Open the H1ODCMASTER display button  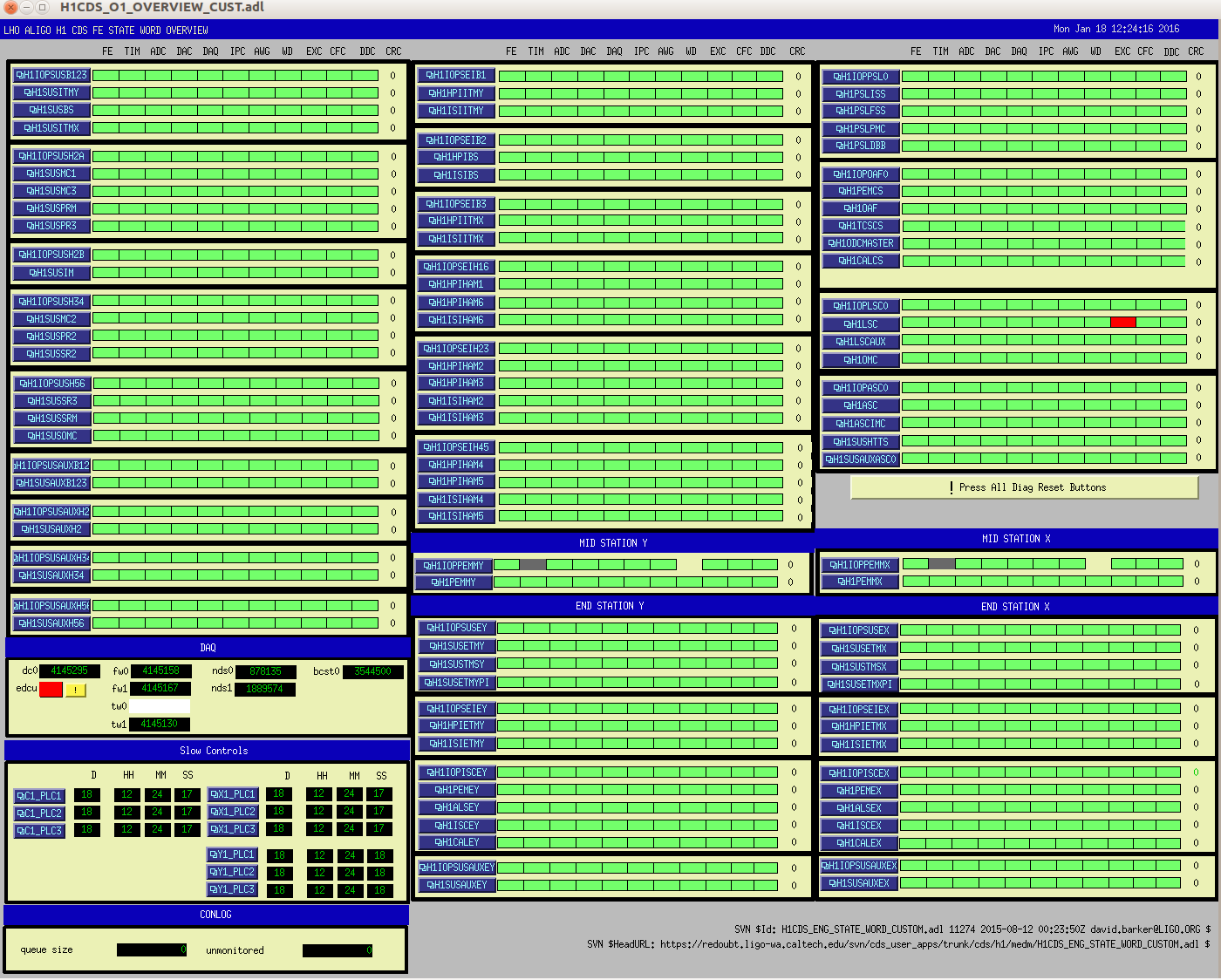(x=860, y=243)
